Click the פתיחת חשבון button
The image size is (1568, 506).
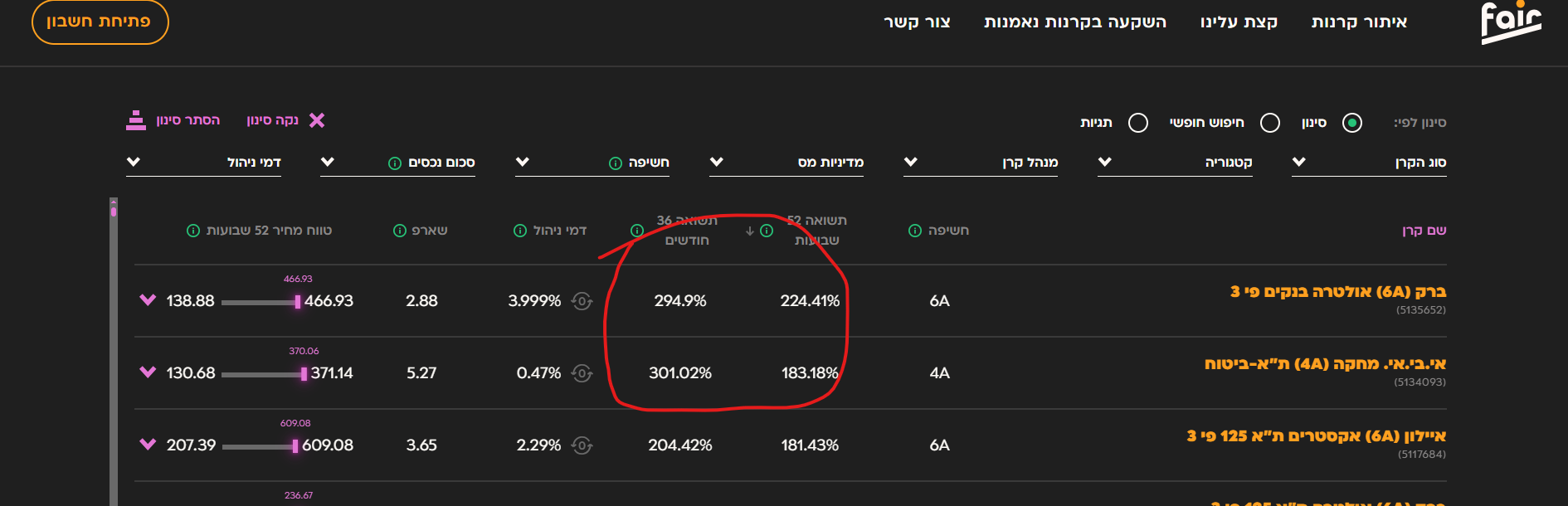(x=100, y=23)
